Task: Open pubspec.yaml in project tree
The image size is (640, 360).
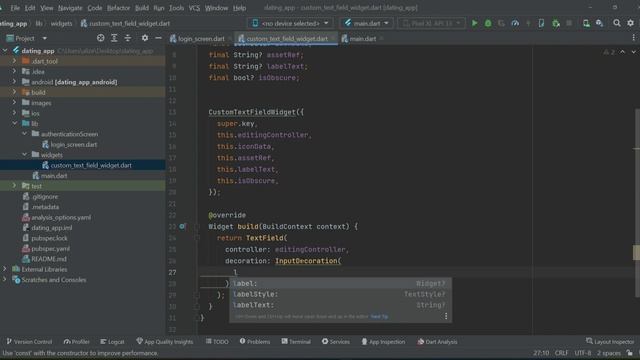Action: [x=50, y=248]
